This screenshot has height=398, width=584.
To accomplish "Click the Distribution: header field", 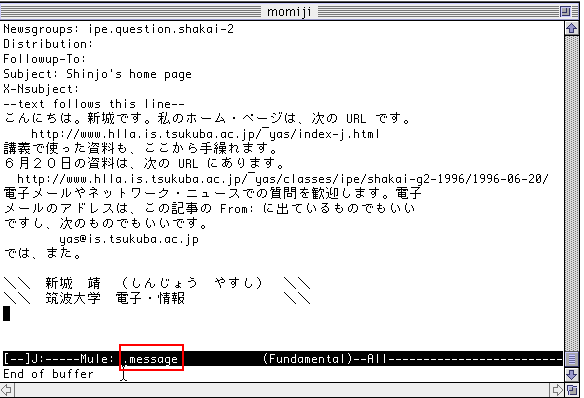I will (x=48, y=44).
